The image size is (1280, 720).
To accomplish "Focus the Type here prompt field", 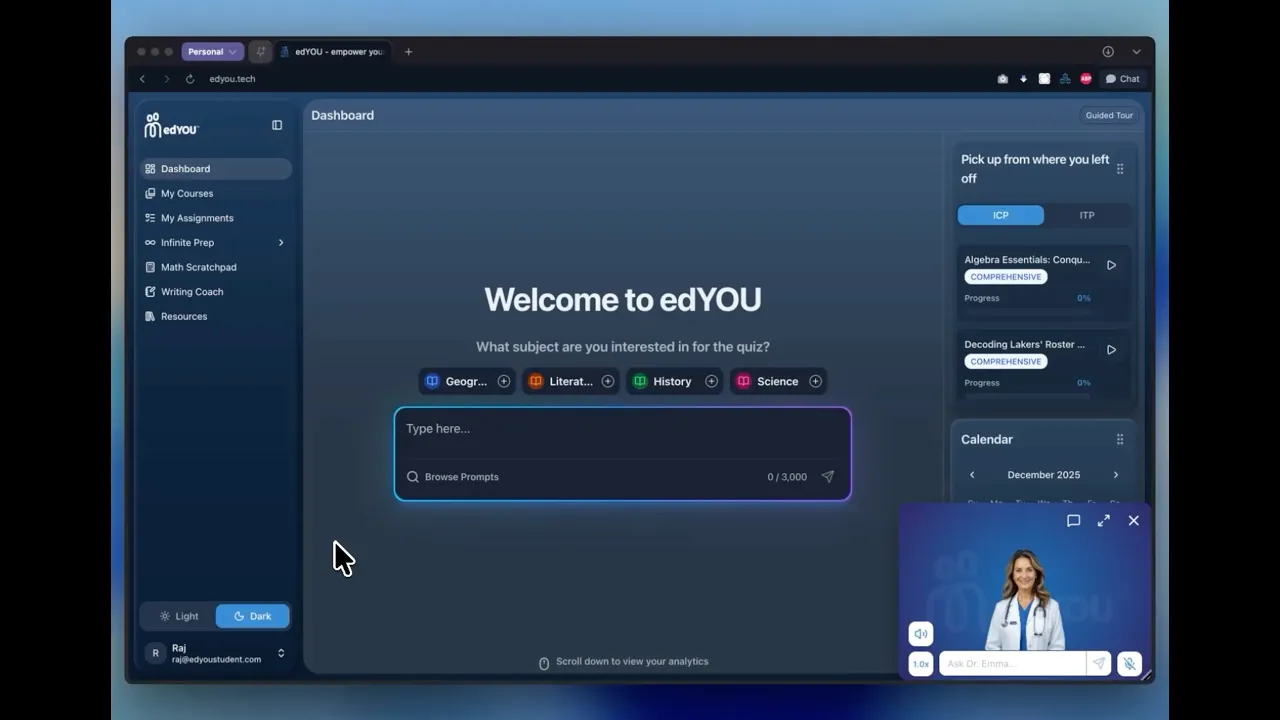I will [622, 429].
